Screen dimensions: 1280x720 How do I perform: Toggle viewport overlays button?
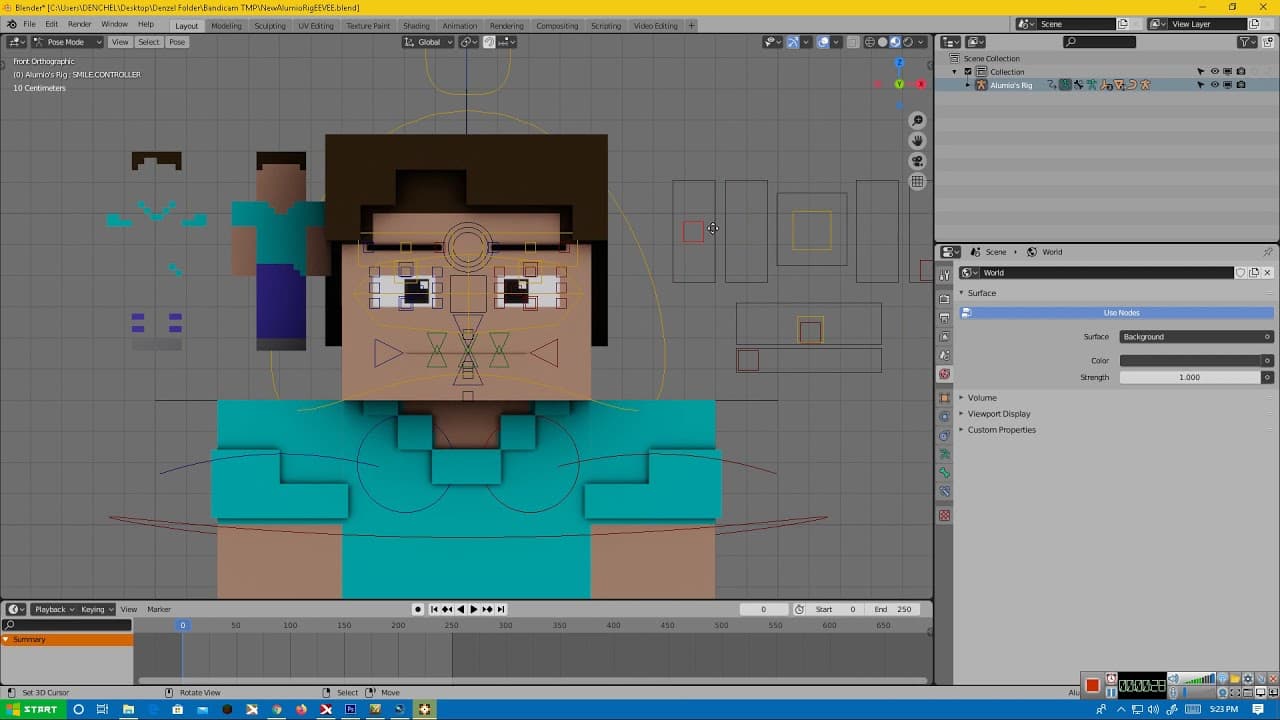[x=823, y=42]
